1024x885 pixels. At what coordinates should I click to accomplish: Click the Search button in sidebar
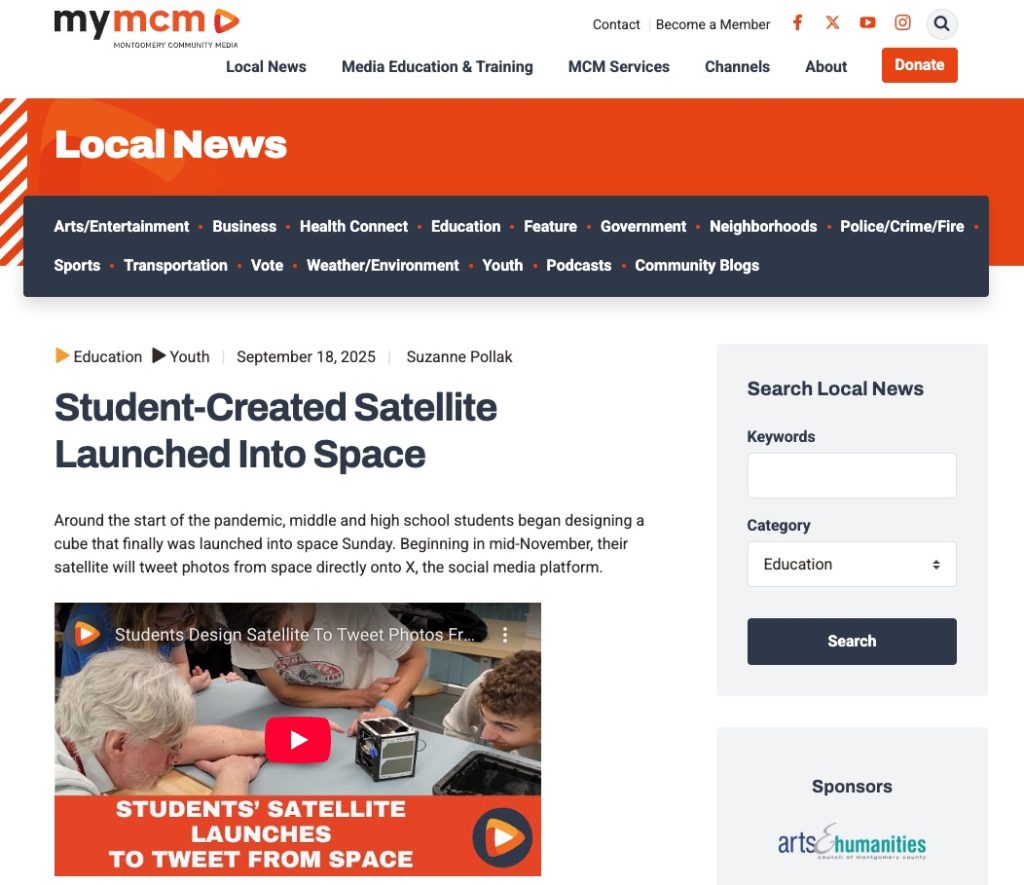point(852,641)
